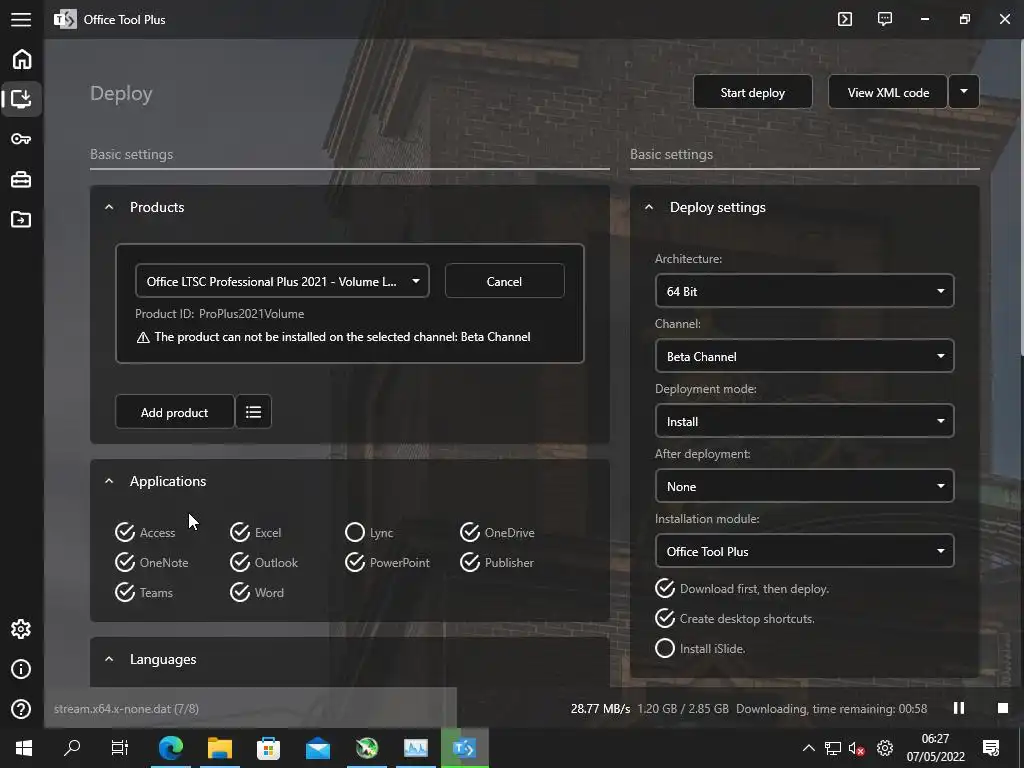Open the hamburger navigation menu
Viewport: 1024px width, 768px height.
pos(21,20)
